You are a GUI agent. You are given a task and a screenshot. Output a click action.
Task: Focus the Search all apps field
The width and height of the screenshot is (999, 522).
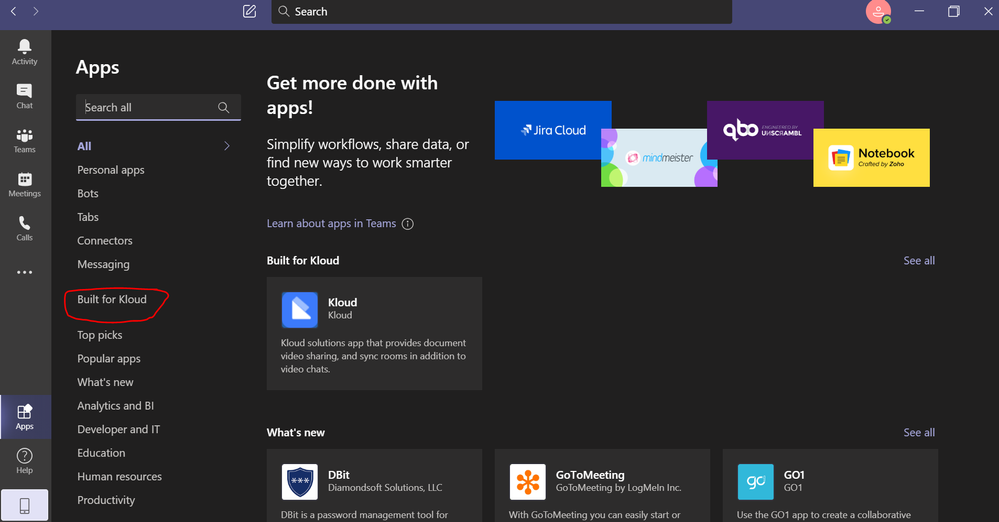158,108
